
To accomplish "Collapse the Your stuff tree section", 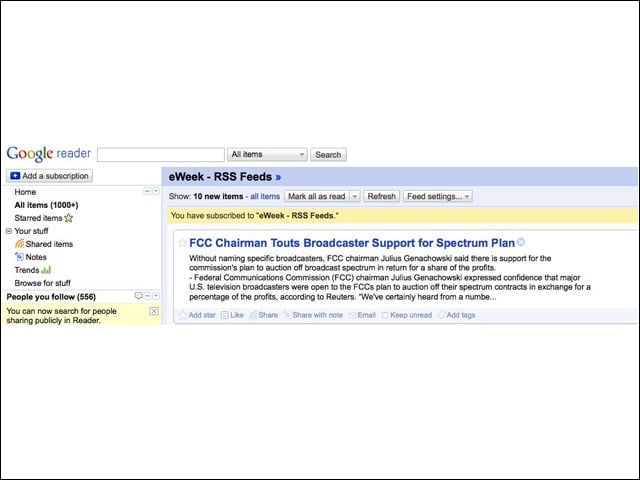I will (9, 231).
